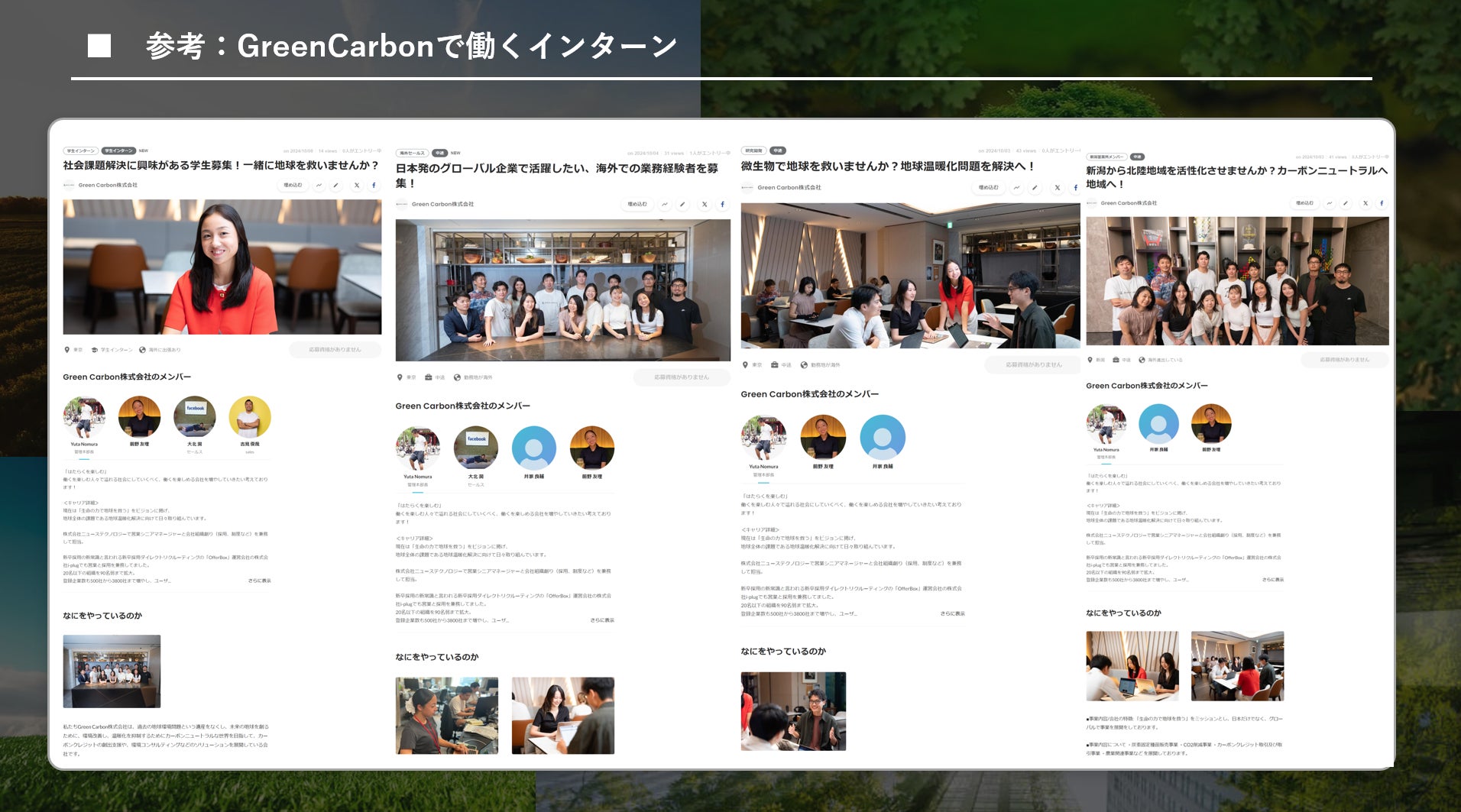Click the 研究開発 tag
The width and height of the screenshot is (1461, 812).
click(x=753, y=150)
